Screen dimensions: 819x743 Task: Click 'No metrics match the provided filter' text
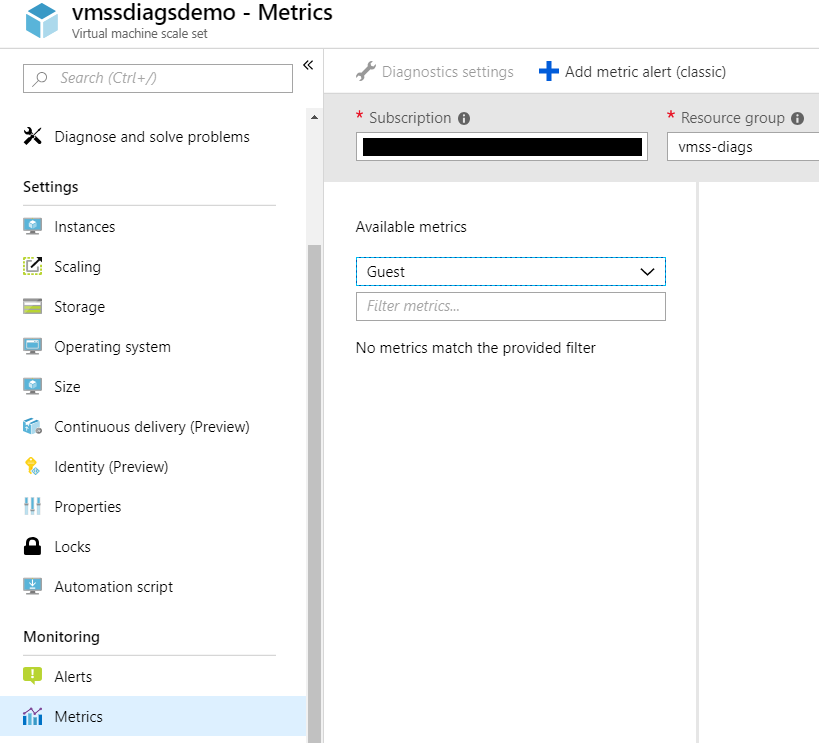click(475, 348)
